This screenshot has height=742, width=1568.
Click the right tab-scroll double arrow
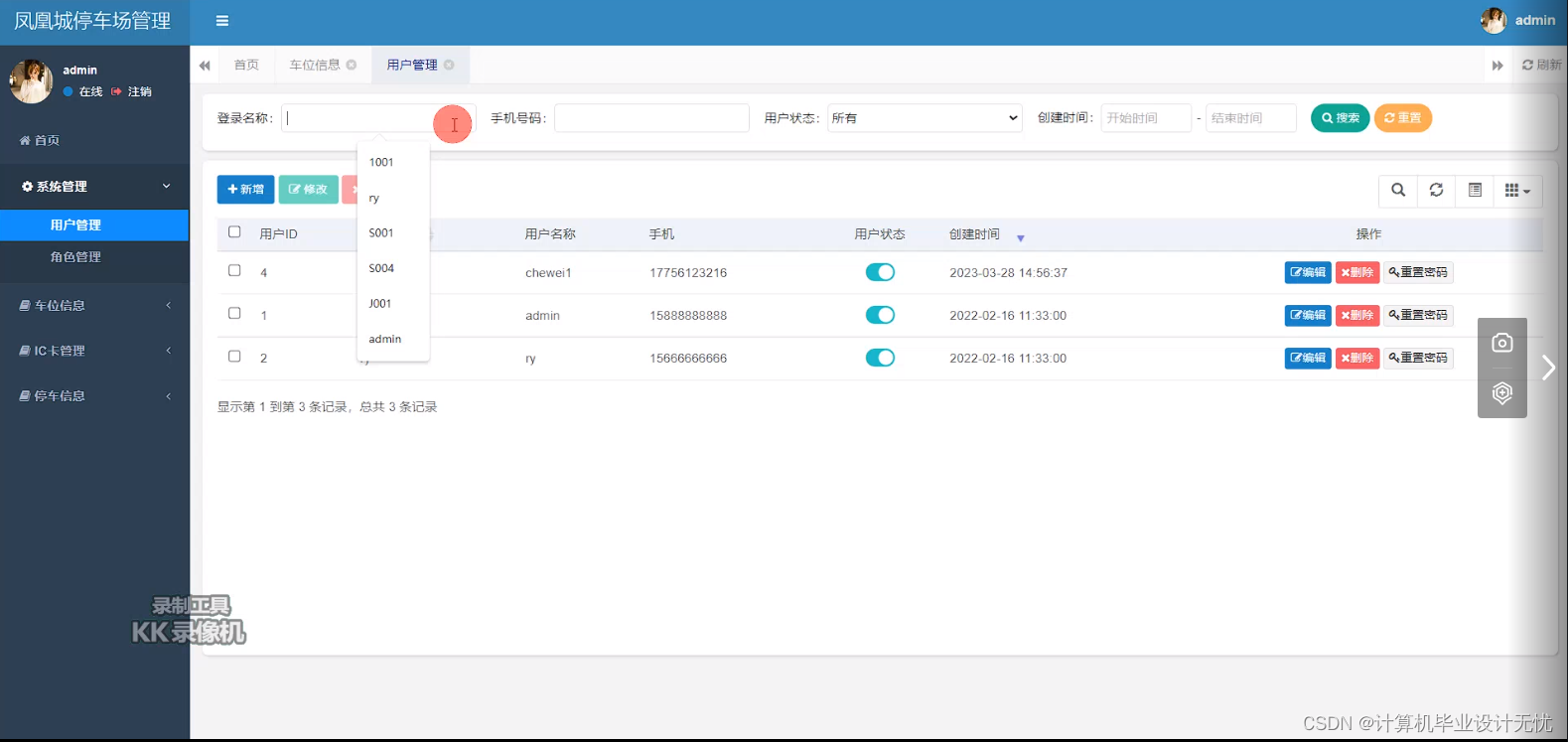click(1497, 66)
